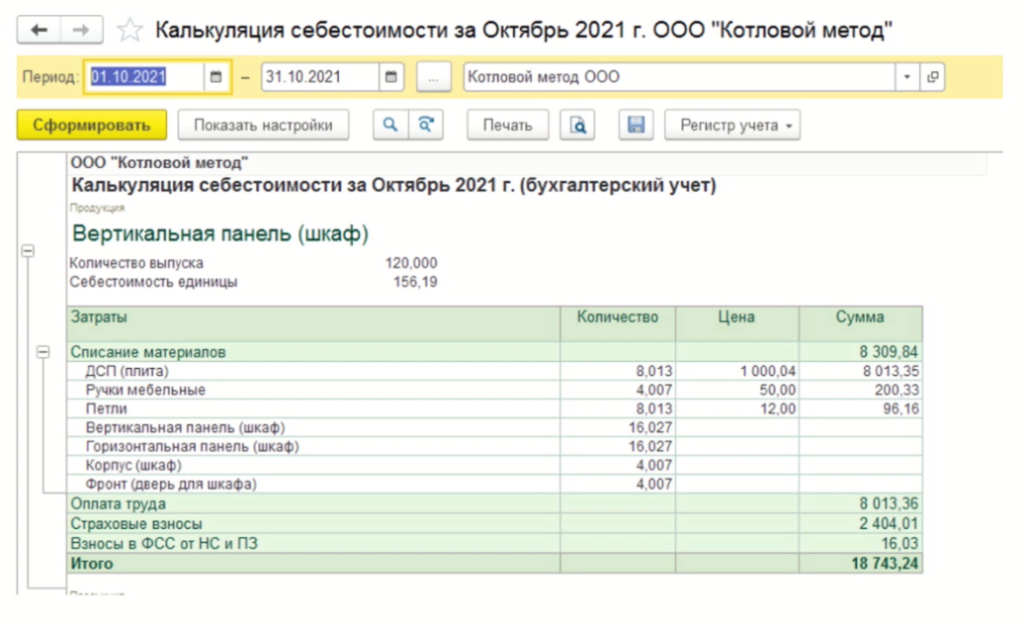This screenshot has height=630, width=1024.
Task: Open calendar for the period end date
Action: 392,77
